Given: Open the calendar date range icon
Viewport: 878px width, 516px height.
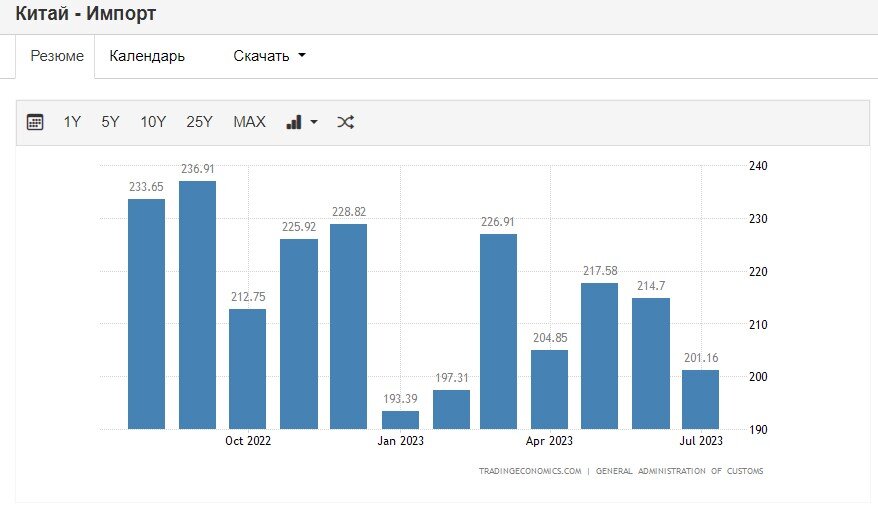Looking at the screenshot, I should pyautogui.click(x=35, y=122).
